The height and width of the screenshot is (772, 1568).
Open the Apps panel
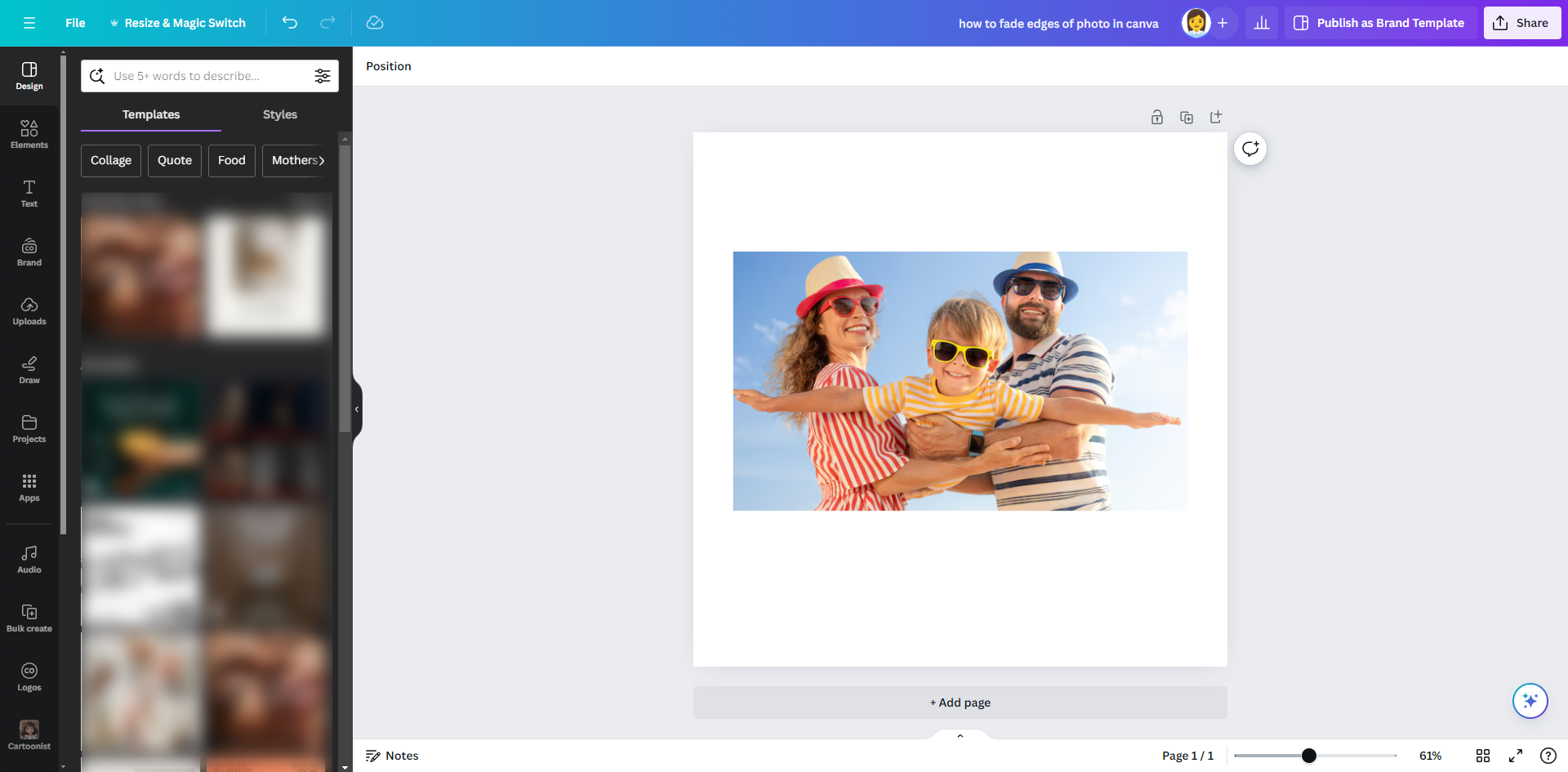(29, 488)
